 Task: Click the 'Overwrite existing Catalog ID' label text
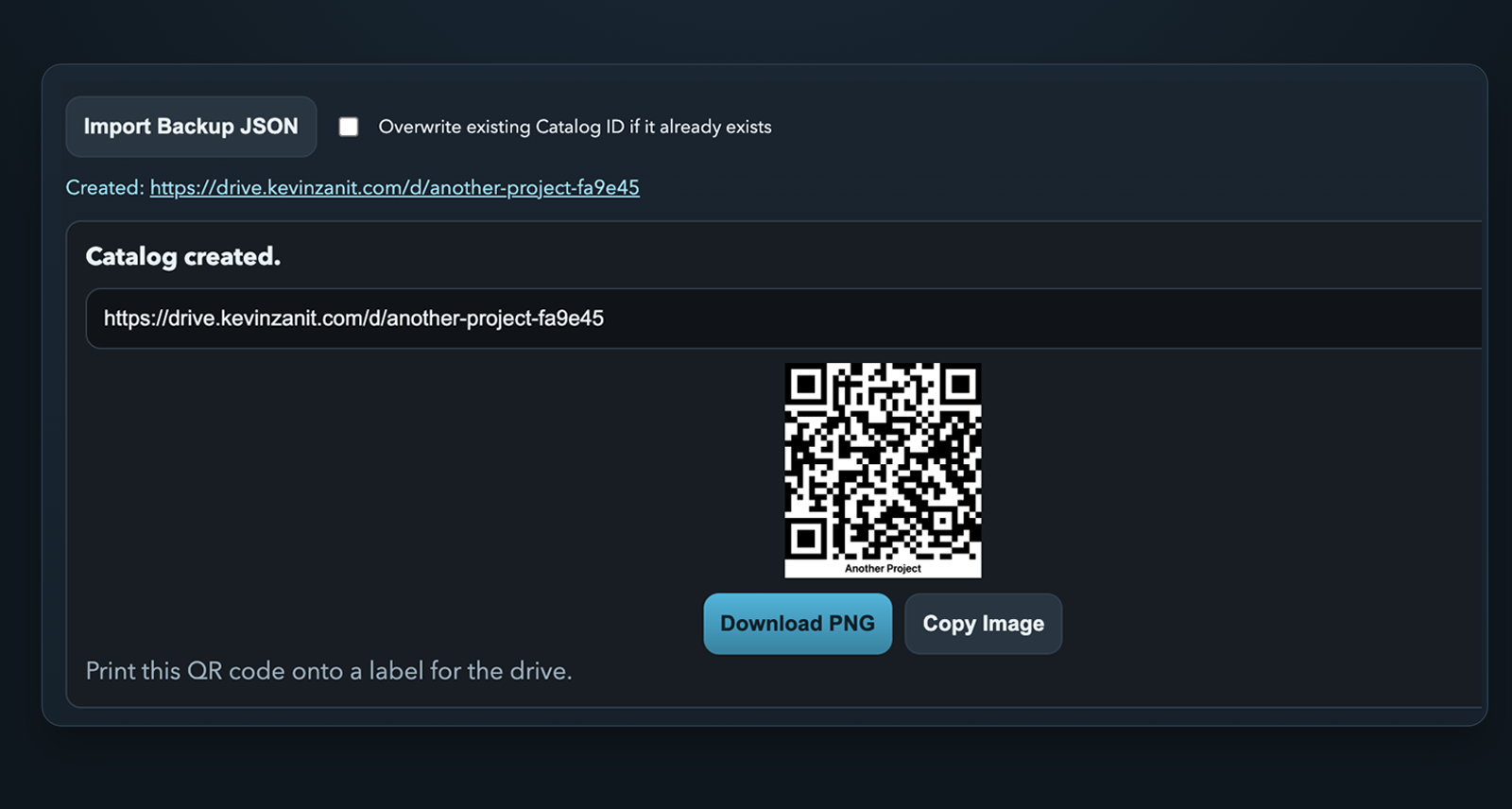click(575, 127)
